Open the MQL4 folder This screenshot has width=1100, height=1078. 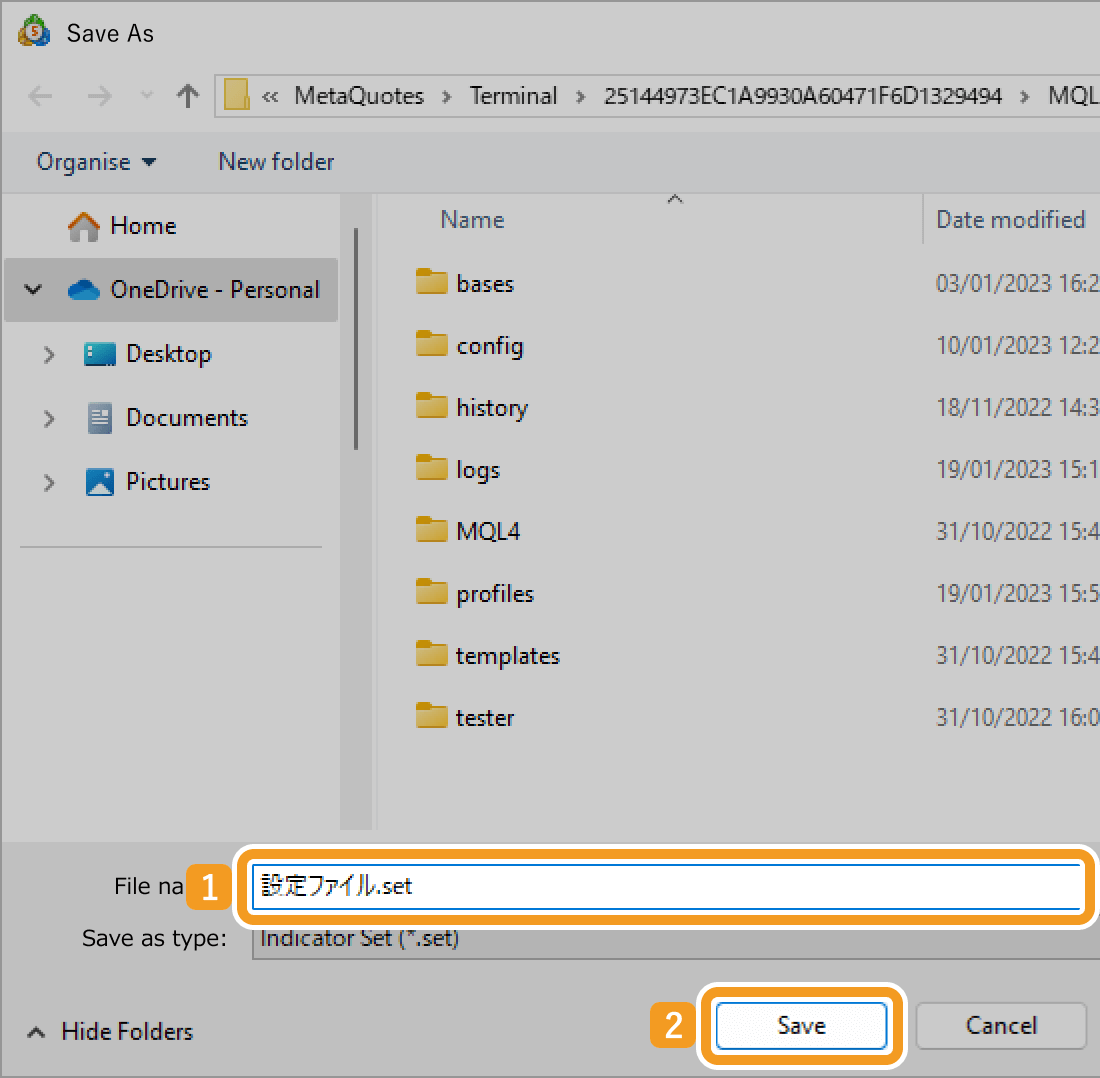pos(488,531)
